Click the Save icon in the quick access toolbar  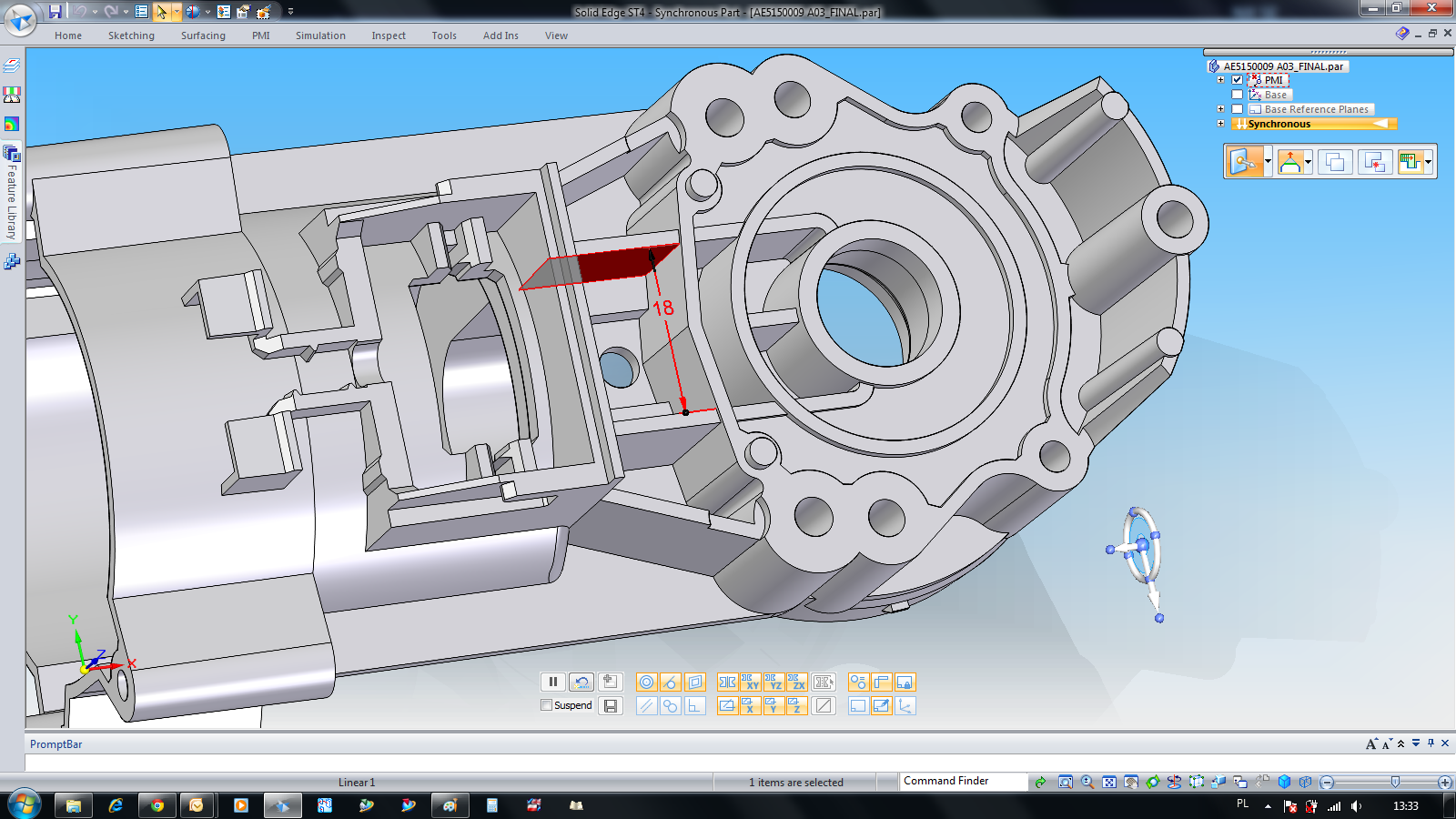coord(55,12)
